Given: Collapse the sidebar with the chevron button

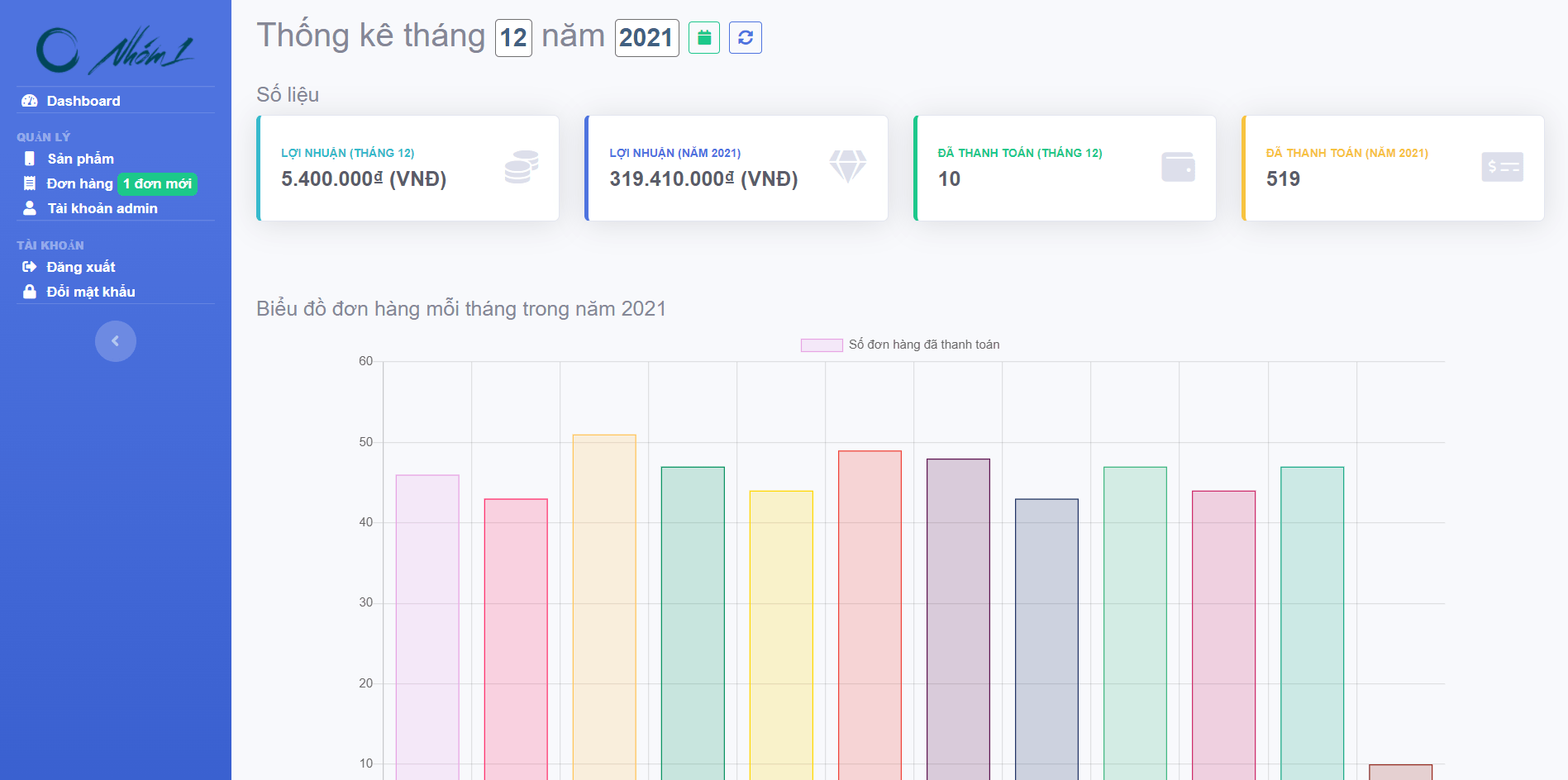Looking at the screenshot, I should pos(115,340).
